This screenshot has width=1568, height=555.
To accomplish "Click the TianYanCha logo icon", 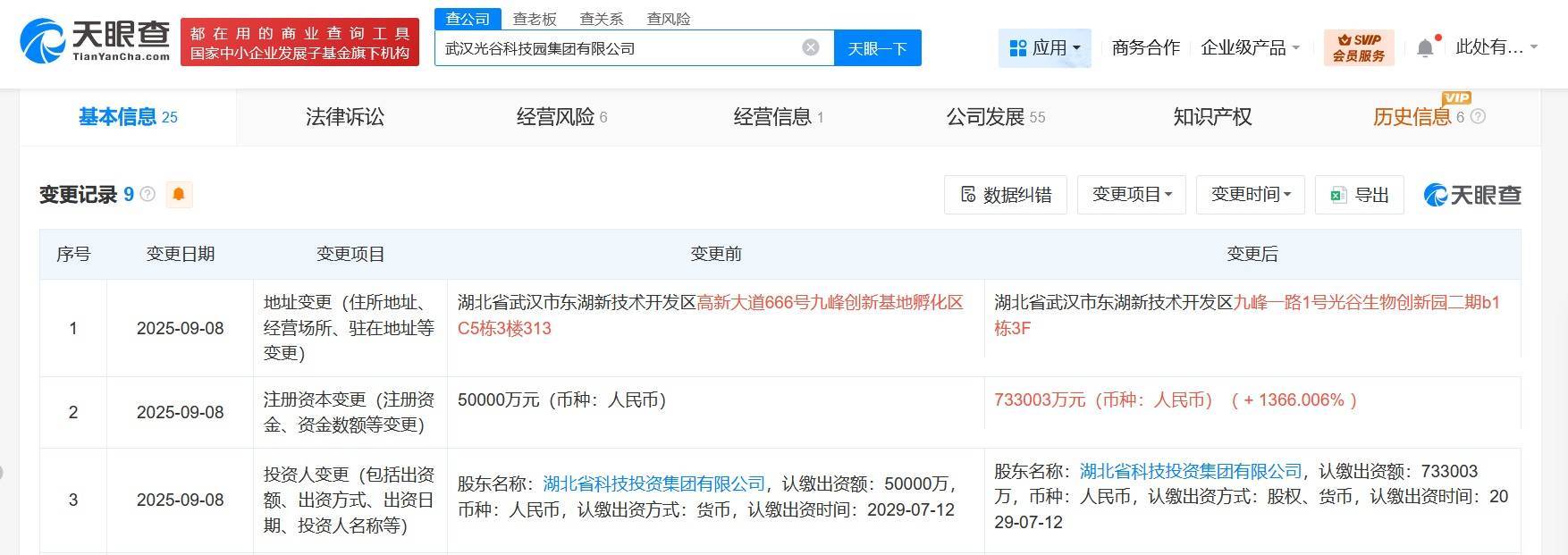I will pos(94,41).
